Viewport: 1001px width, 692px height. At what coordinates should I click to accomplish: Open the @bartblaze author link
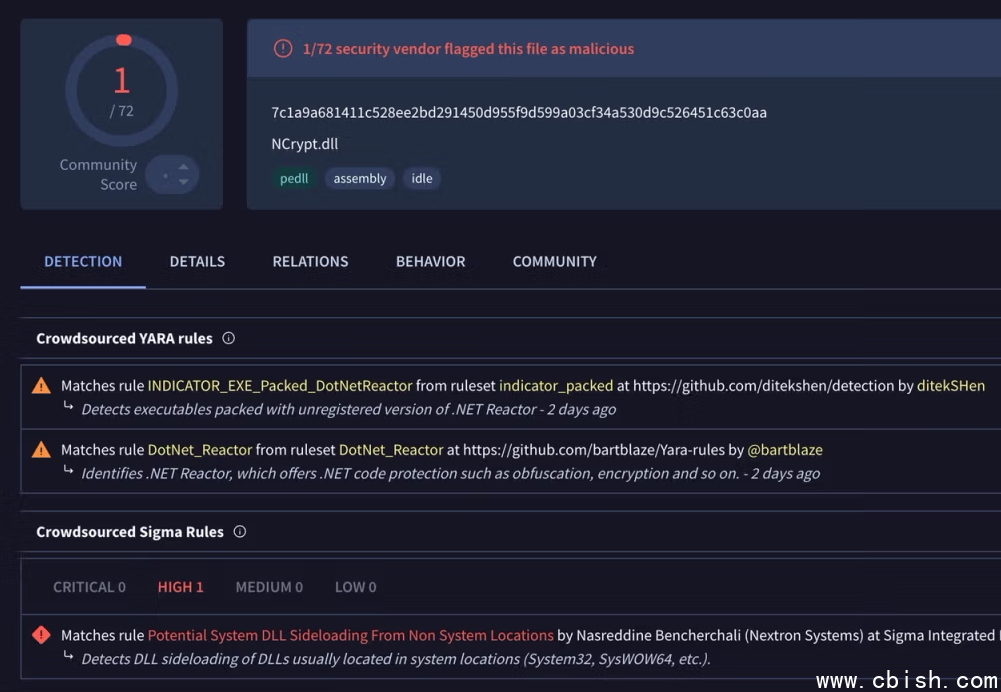[x=785, y=450]
